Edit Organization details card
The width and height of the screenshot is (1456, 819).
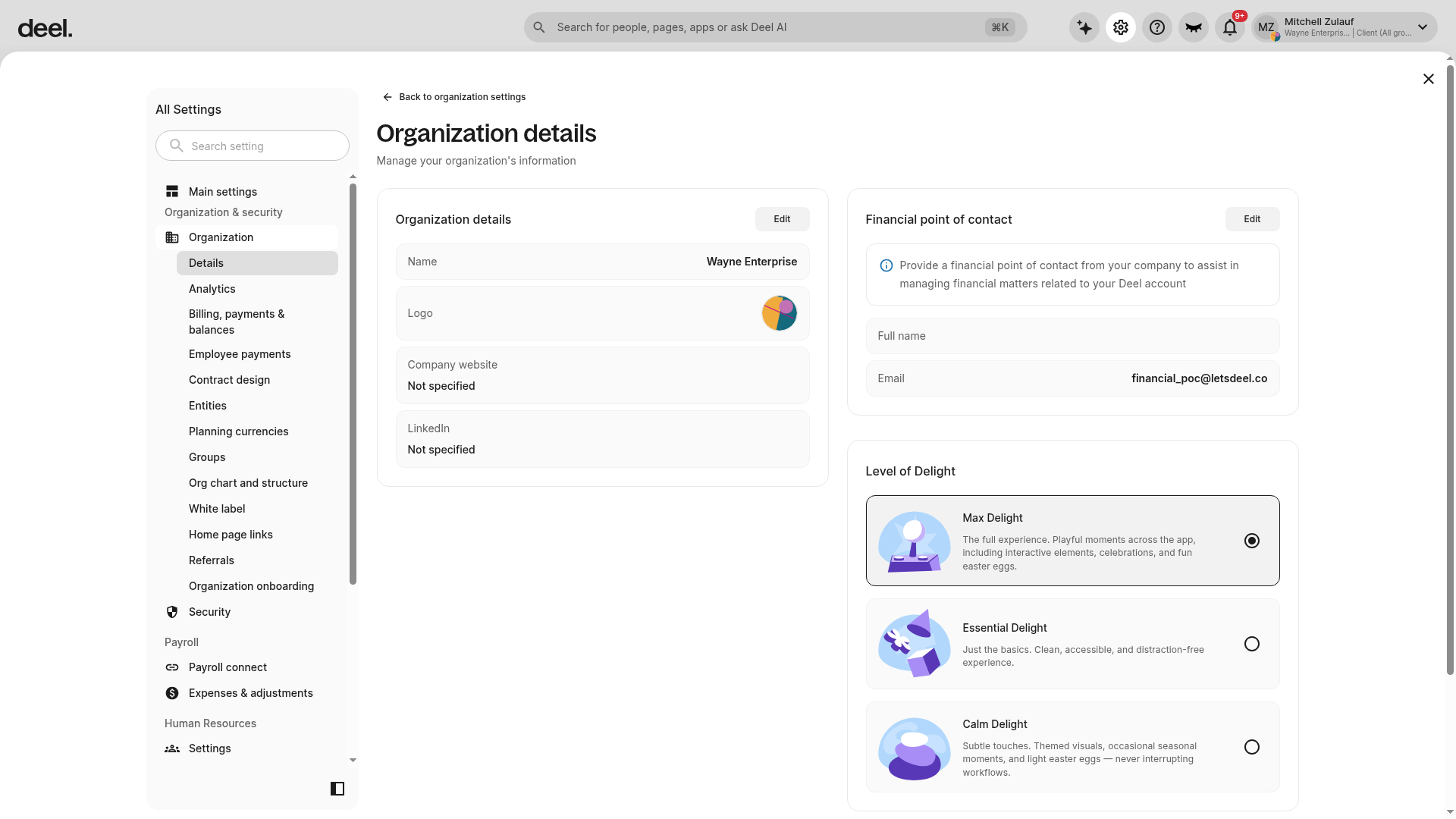pyautogui.click(x=782, y=219)
